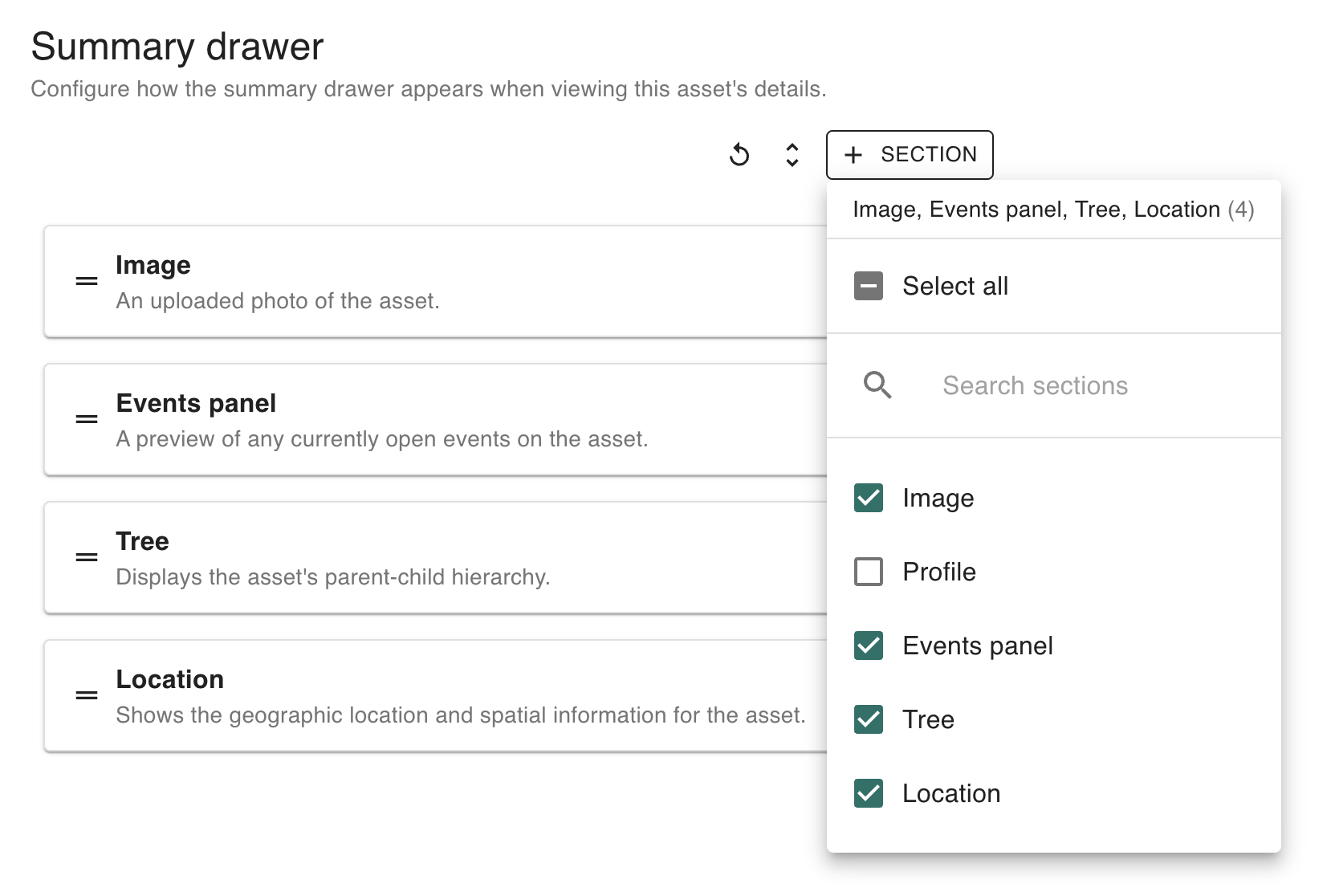Grab the Image card drag handle
Screen dimensions: 1331x896
87,281
